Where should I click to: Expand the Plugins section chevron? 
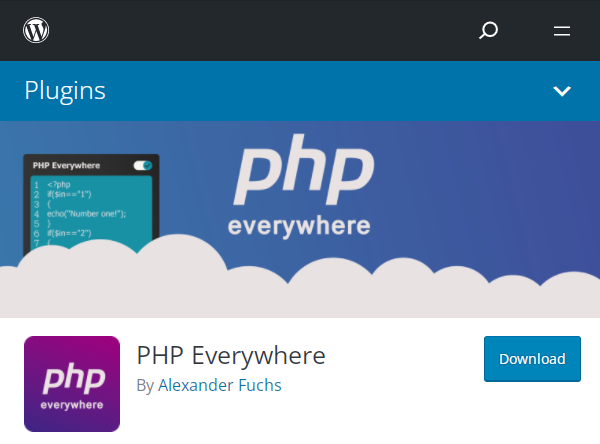click(x=562, y=91)
